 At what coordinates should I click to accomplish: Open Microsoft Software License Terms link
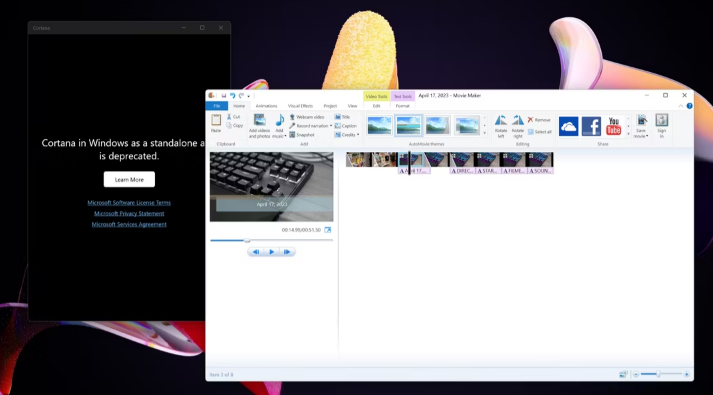click(129, 203)
